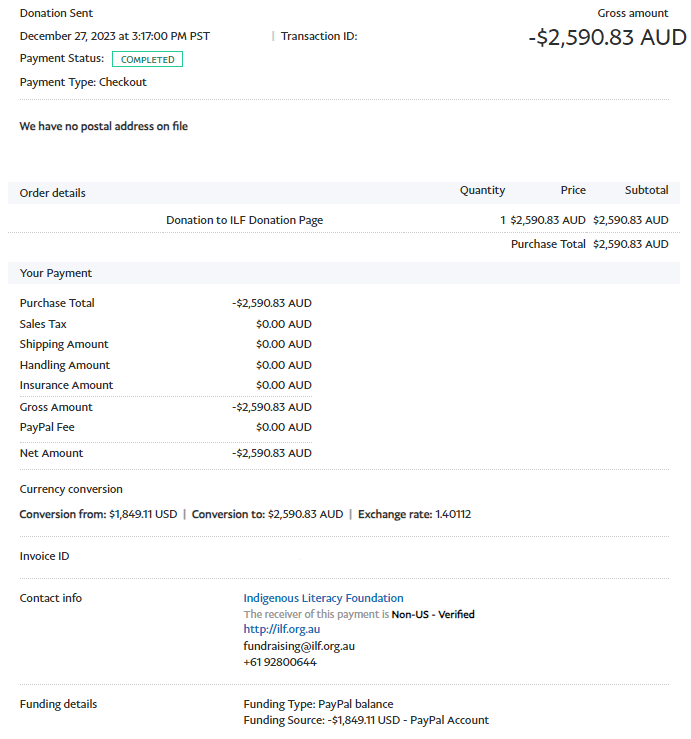The width and height of the screenshot is (691, 739).
Task: Select 'Conversion to: $2,590.83 AUD'
Action: coord(267,514)
